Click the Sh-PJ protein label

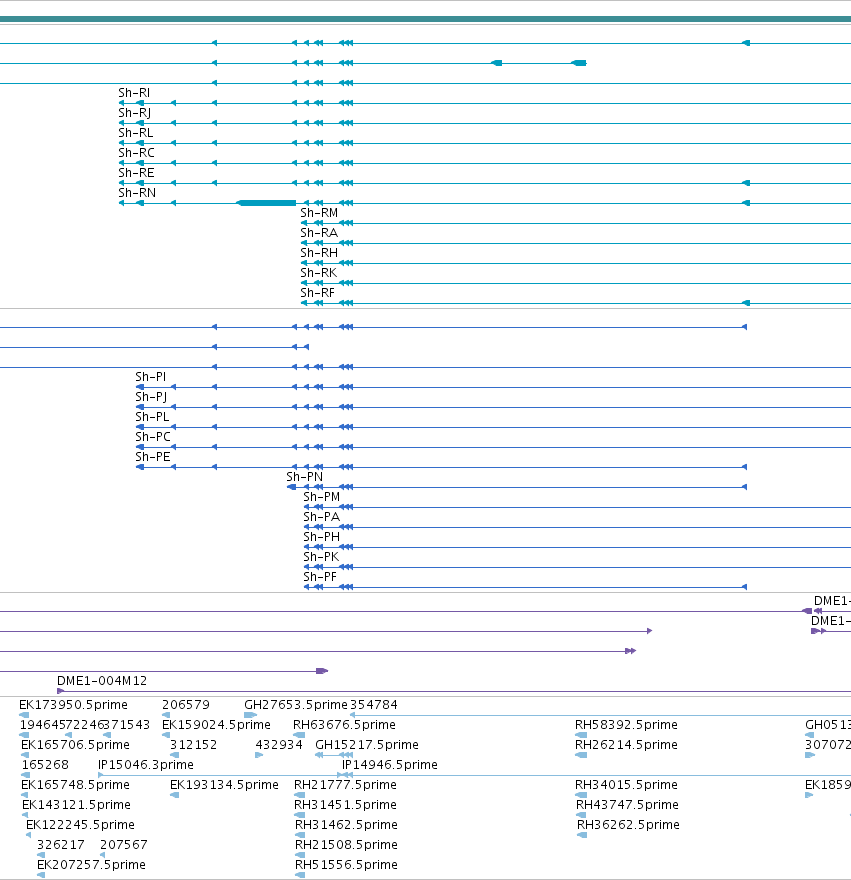pyautogui.click(x=151, y=397)
